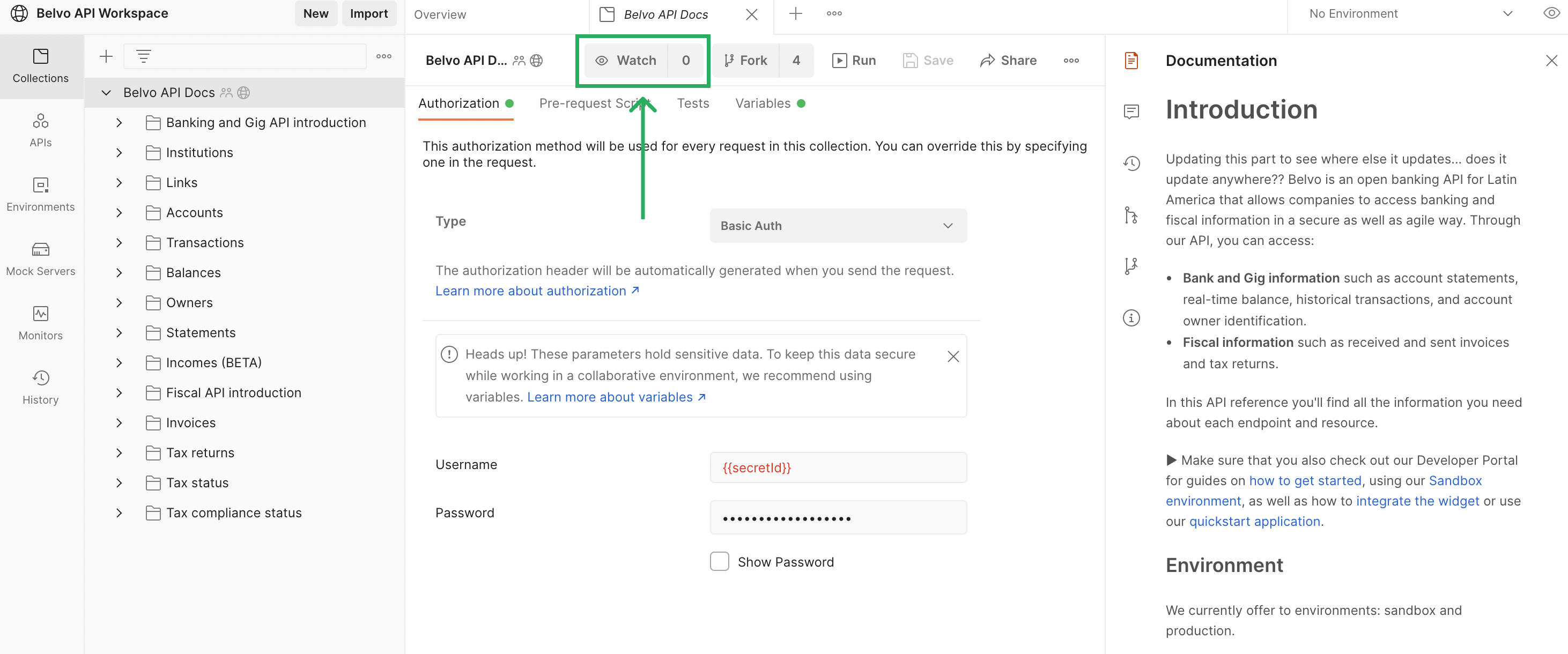Close the Documentation panel

tap(1551, 60)
